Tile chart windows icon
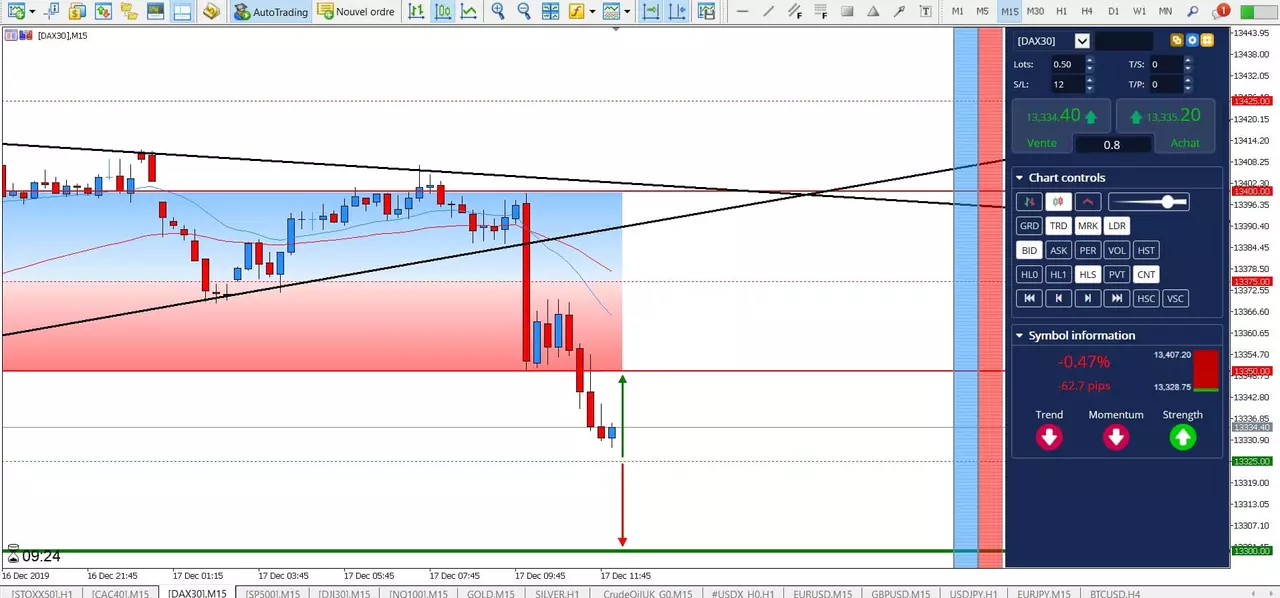The height and width of the screenshot is (598, 1280). (x=550, y=12)
